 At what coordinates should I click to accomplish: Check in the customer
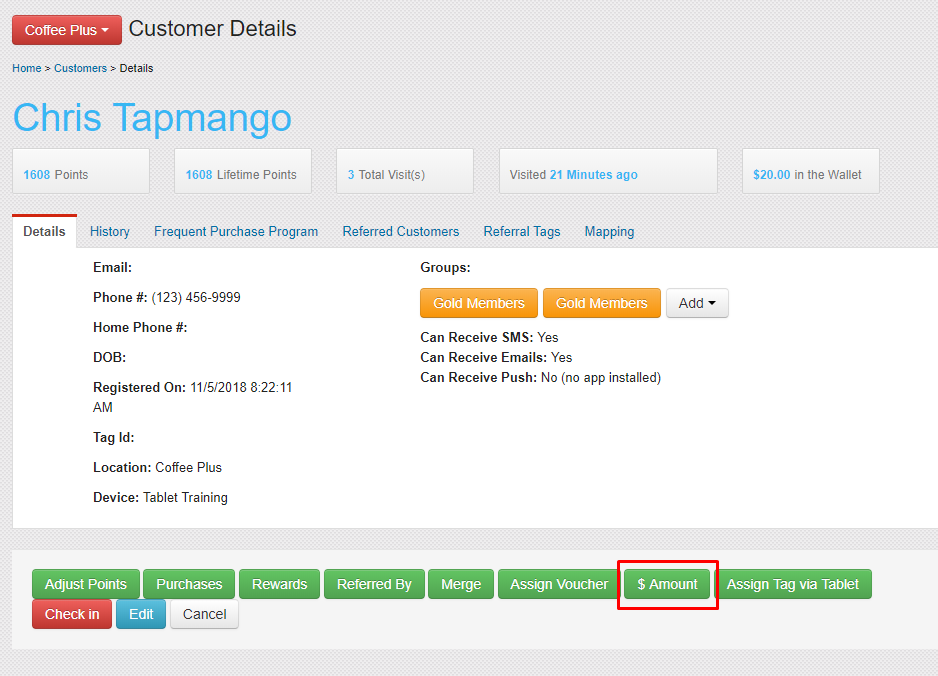72,614
